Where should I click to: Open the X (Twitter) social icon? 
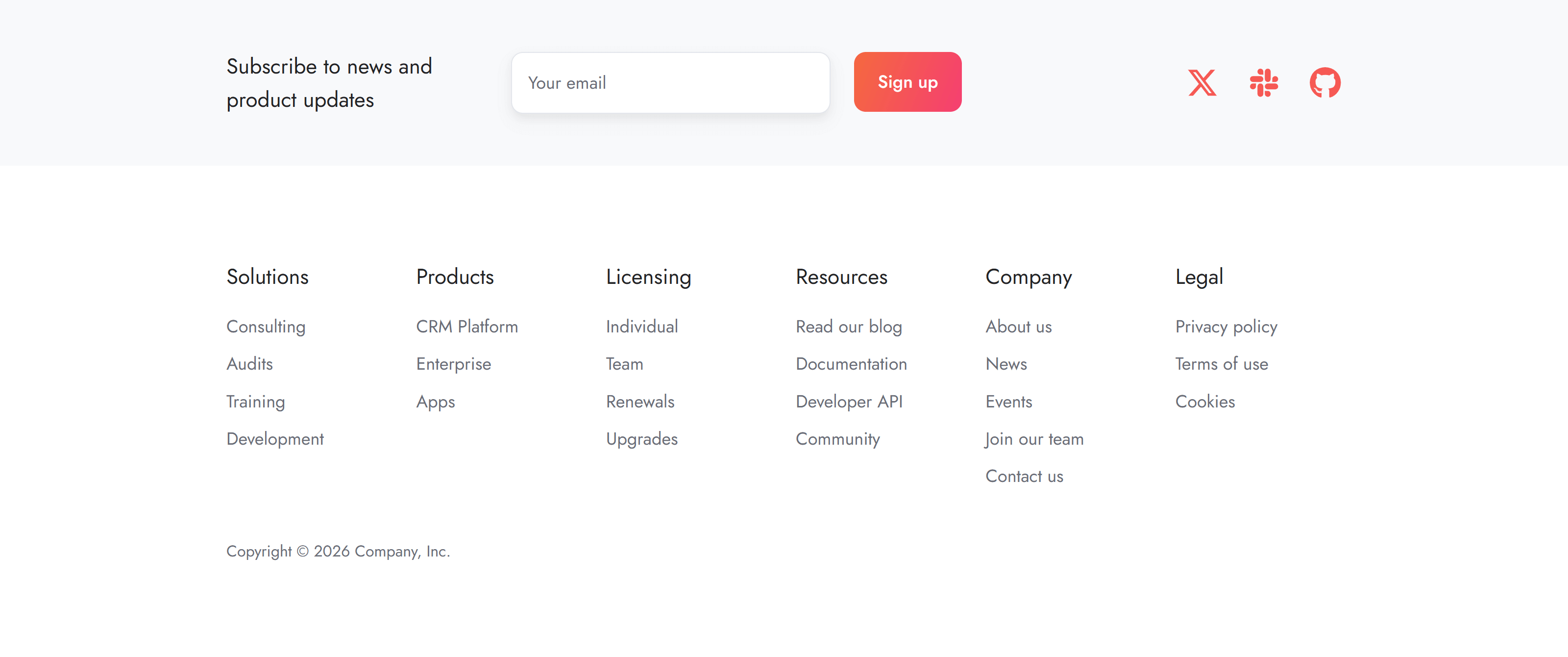1202,83
